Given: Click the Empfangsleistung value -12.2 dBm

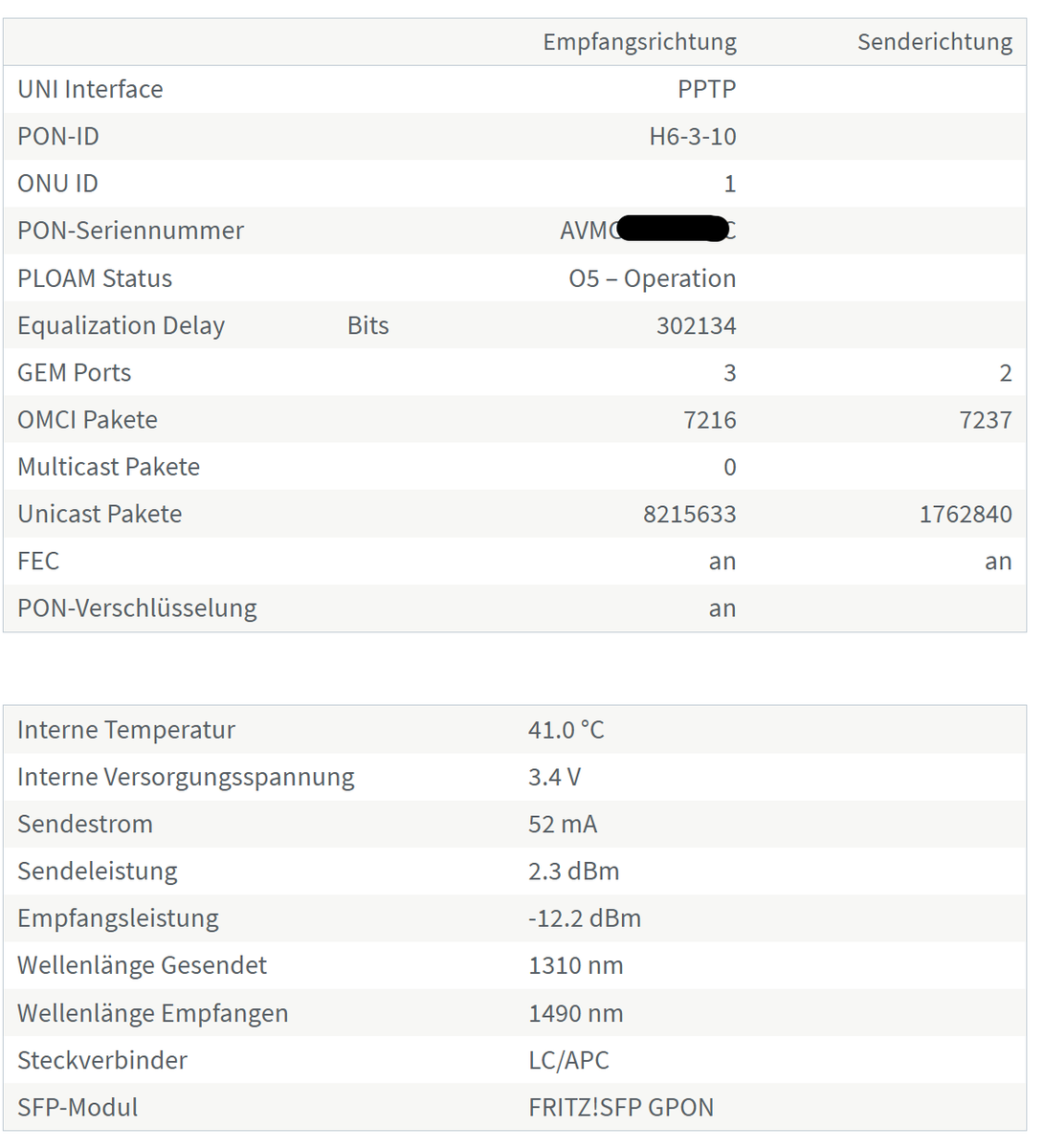Looking at the screenshot, I should click(x=585, y=918).
